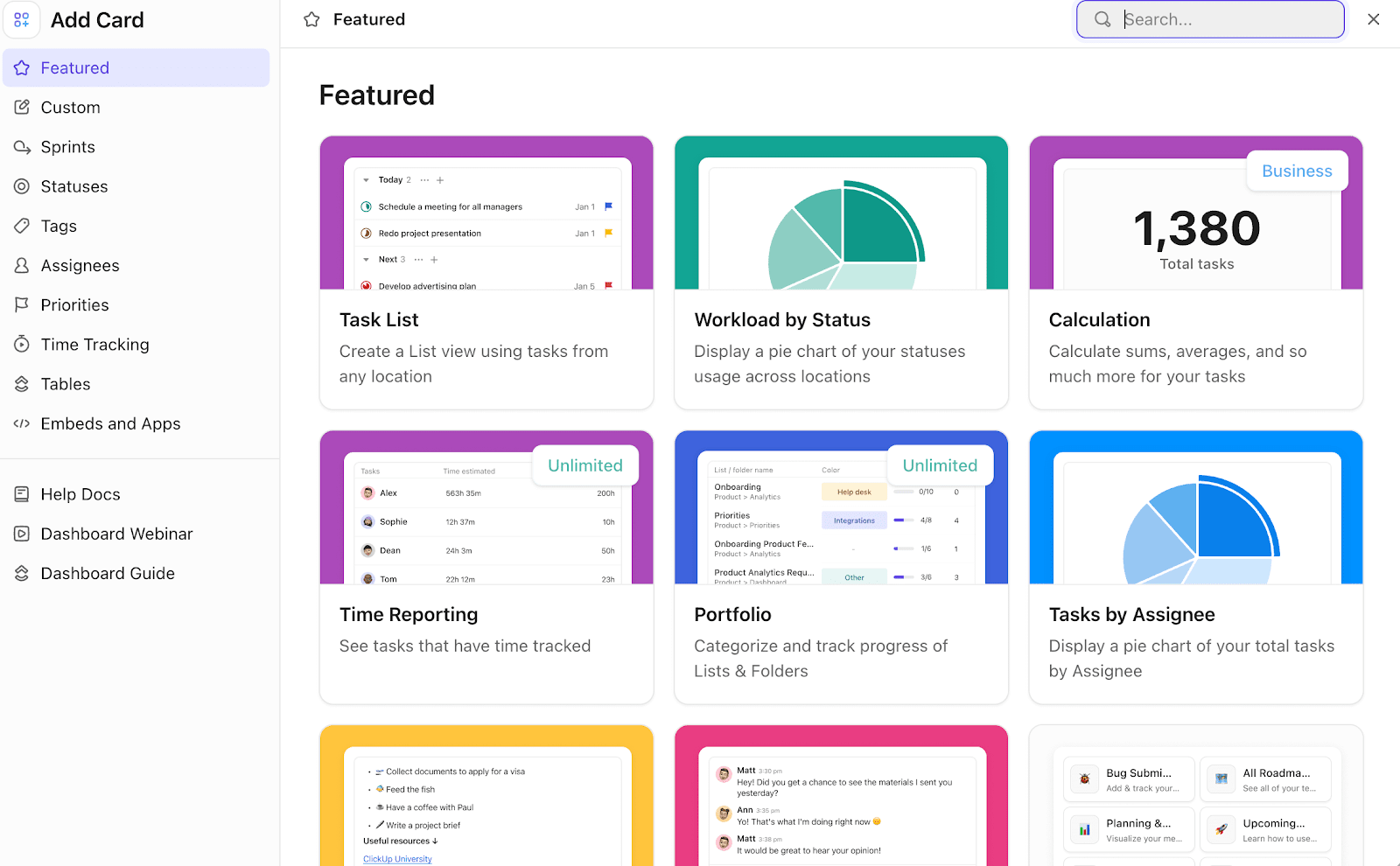The image size is (1400, 866).
Task: Go to the Tags category
Action: point(136,226)
